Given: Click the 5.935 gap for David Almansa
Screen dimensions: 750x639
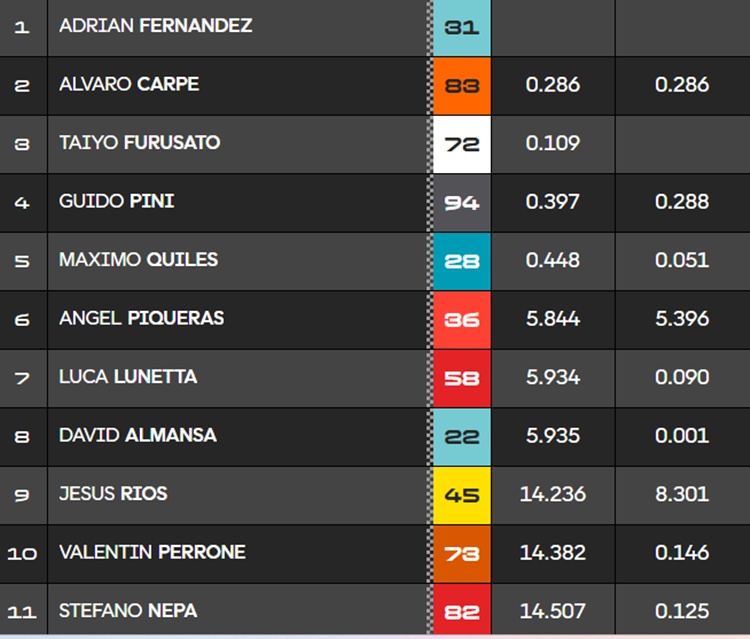Looking at the screenshot, I should 553,436.
